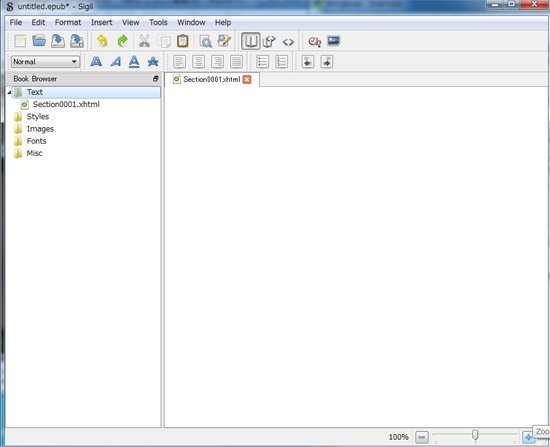Click the Insert image icon

coord(334,41)
